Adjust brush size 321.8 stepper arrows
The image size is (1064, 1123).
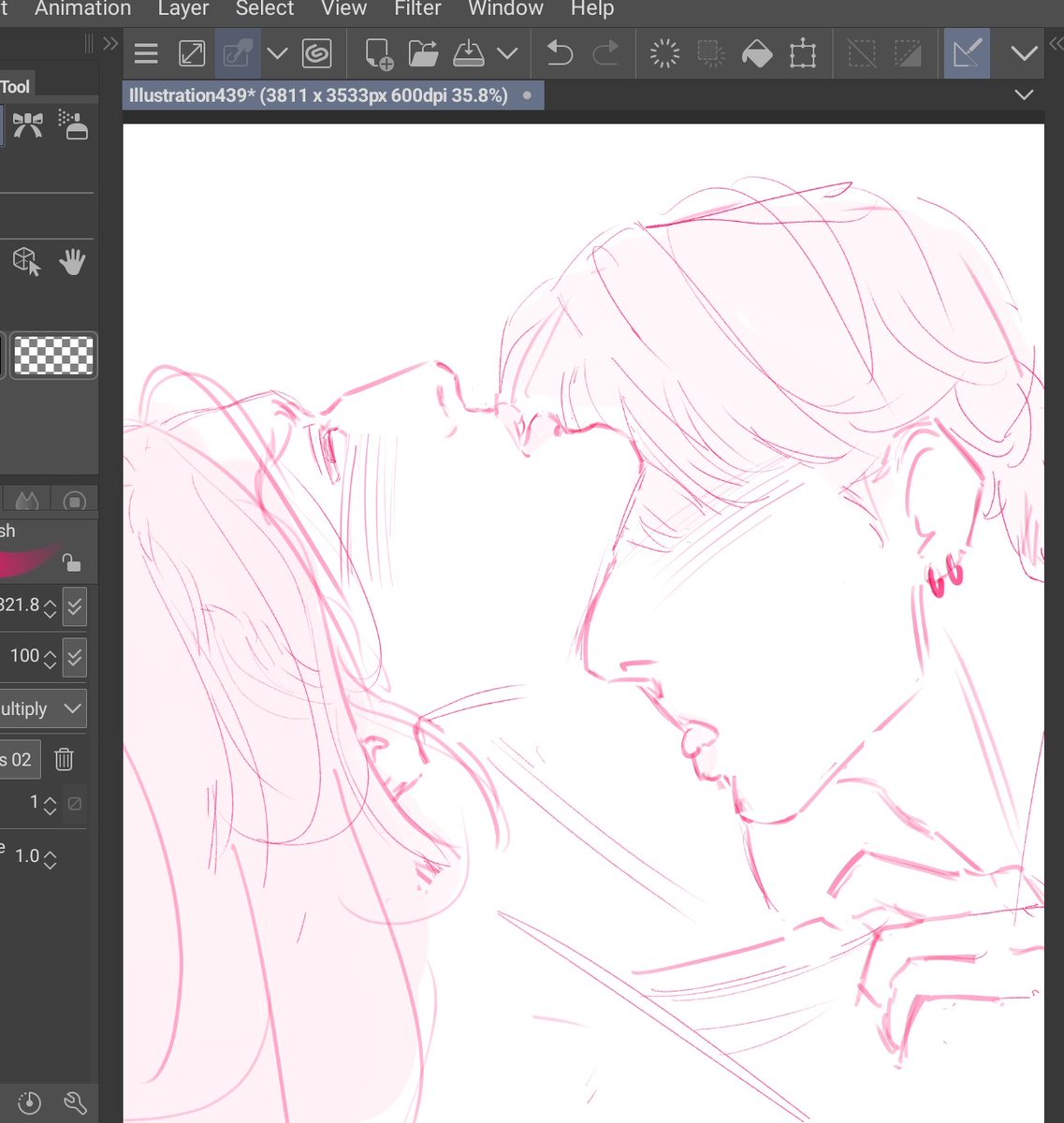(x=51, y=607)
